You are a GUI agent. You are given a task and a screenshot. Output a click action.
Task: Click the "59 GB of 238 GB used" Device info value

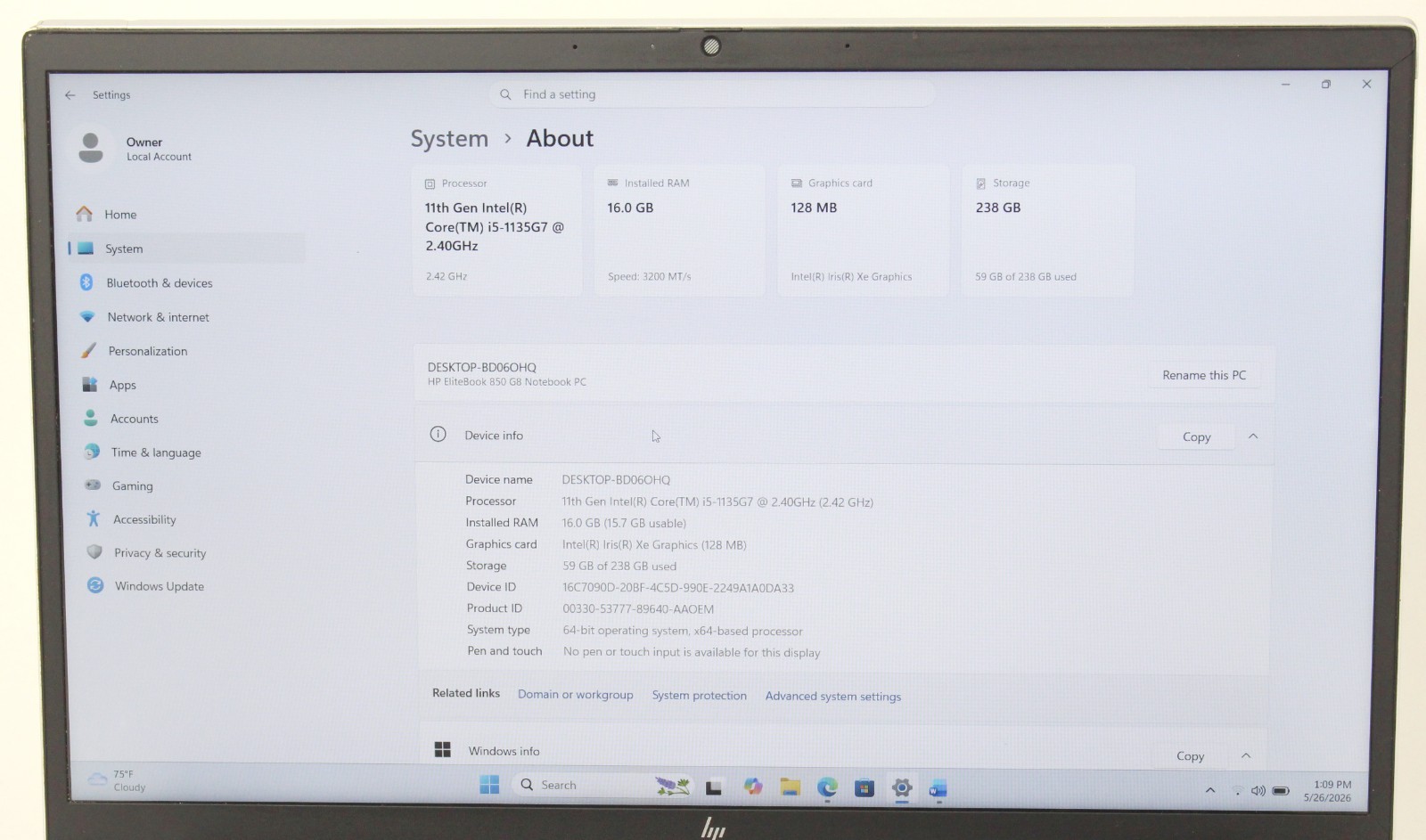pos(619,567)
